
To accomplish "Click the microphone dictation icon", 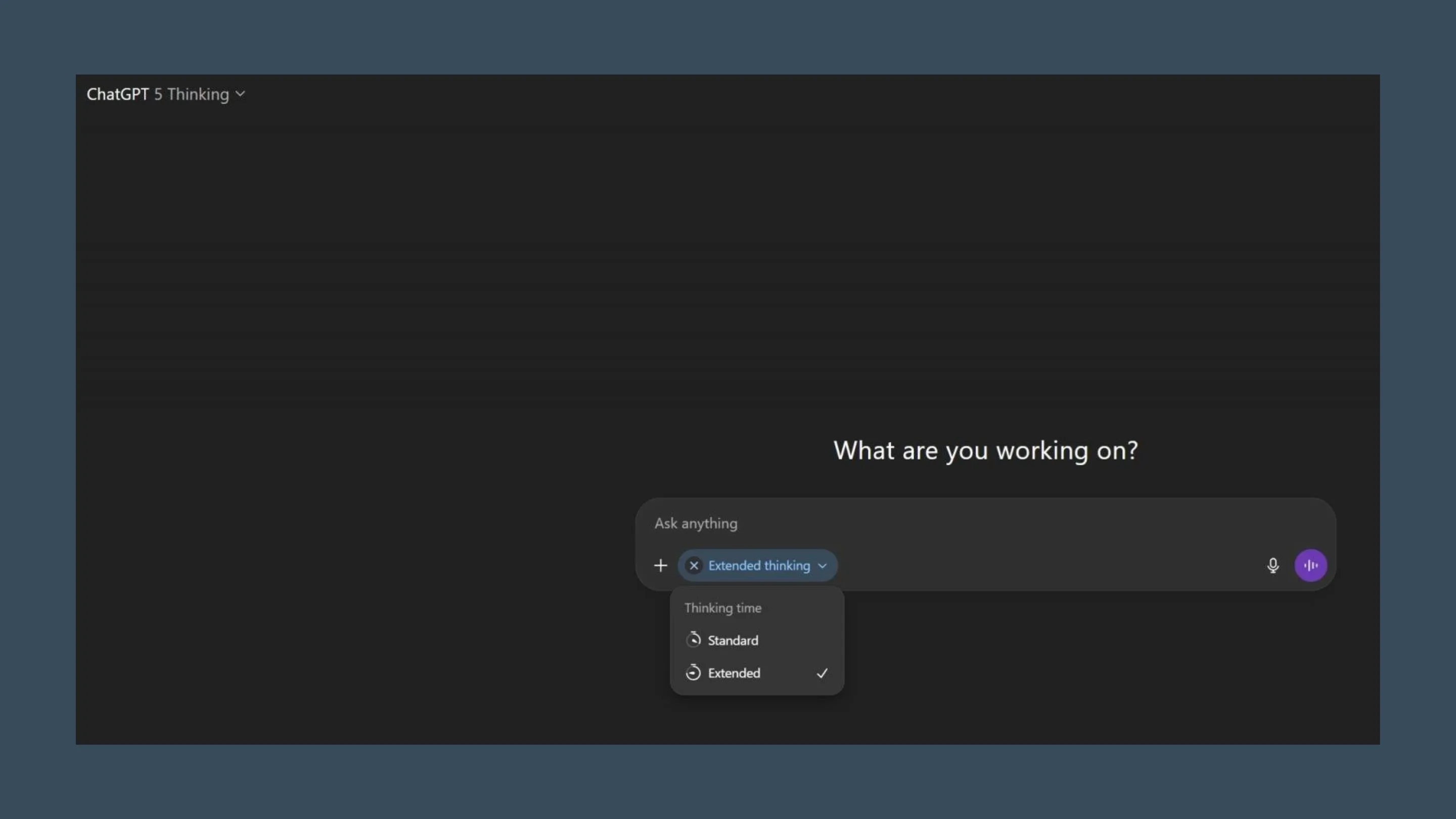I will (1272, 565).
